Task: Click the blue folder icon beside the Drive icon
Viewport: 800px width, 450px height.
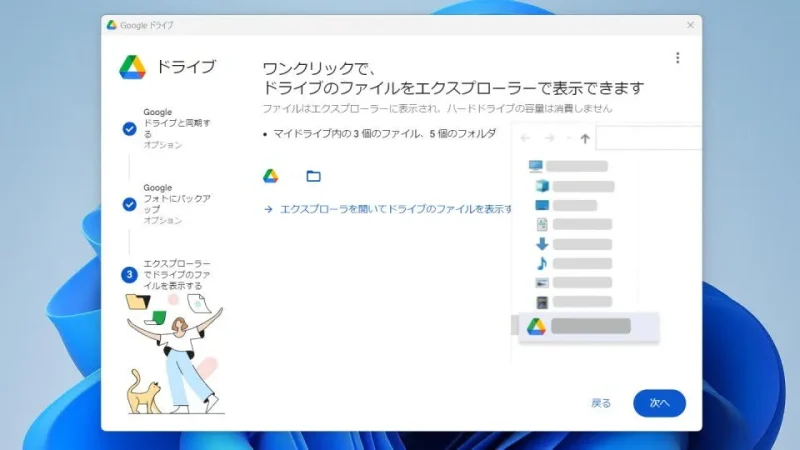Action: click(313, 176)
